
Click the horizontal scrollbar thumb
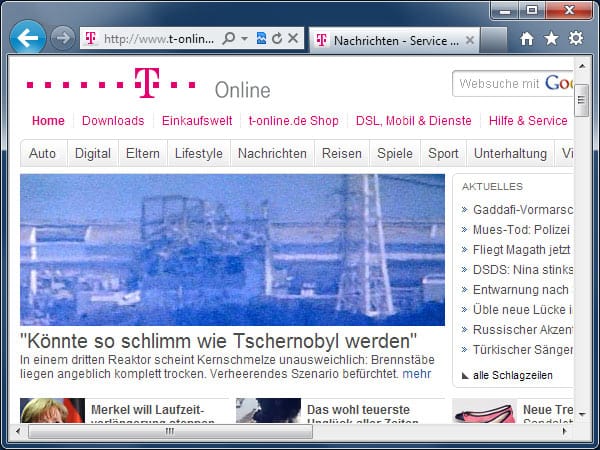coord(170,431)
